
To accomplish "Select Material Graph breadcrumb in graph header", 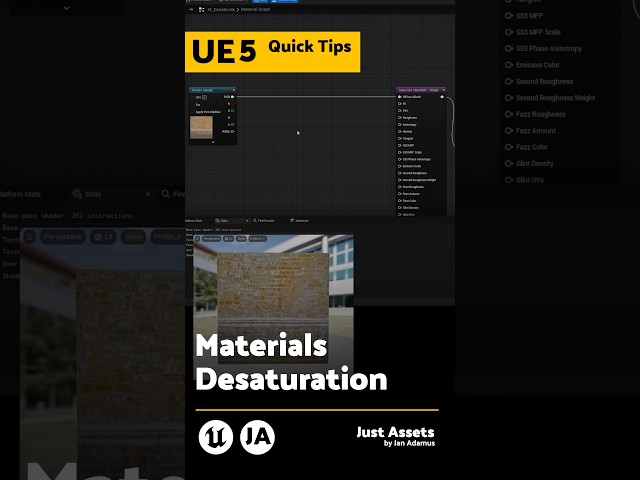I will click(256, 9).
